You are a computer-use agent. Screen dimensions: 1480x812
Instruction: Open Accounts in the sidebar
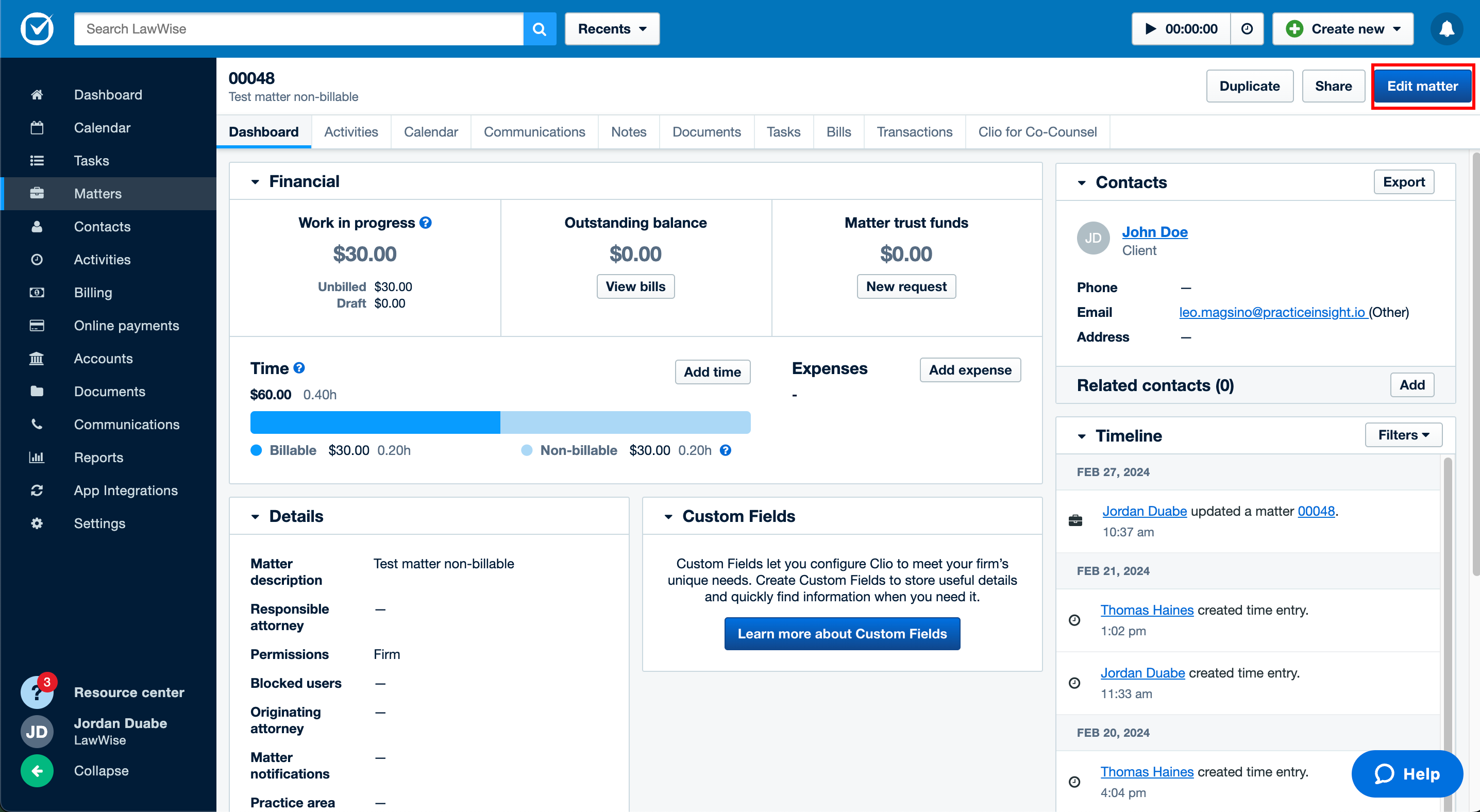108,358
